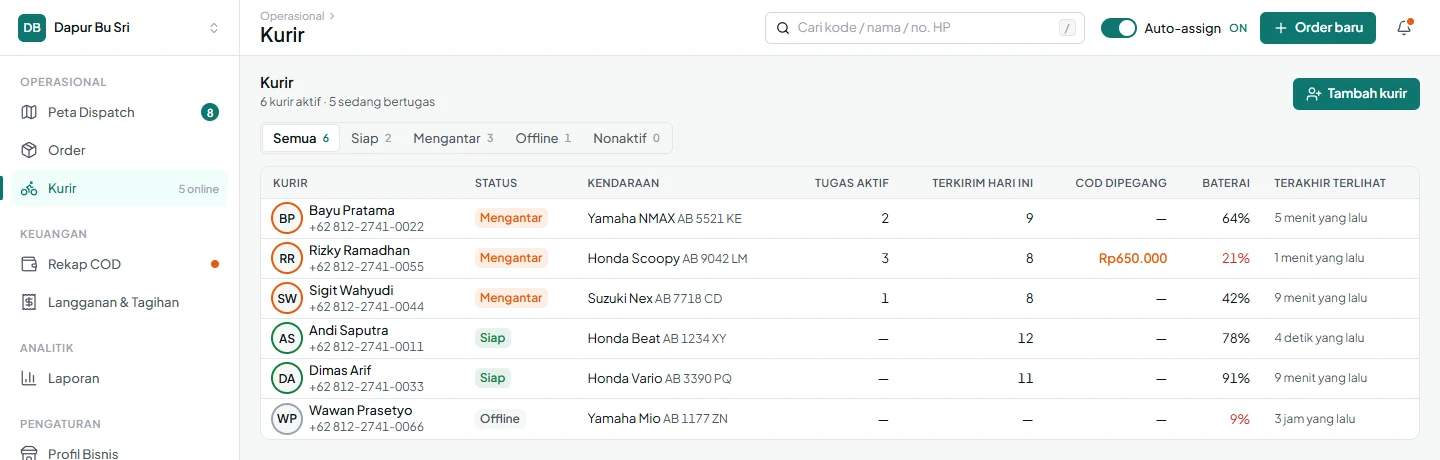The height and width of the screenshot is (460, 1440).
Task: Sort by the Tugas Aktif header
Action: (852, 183)
